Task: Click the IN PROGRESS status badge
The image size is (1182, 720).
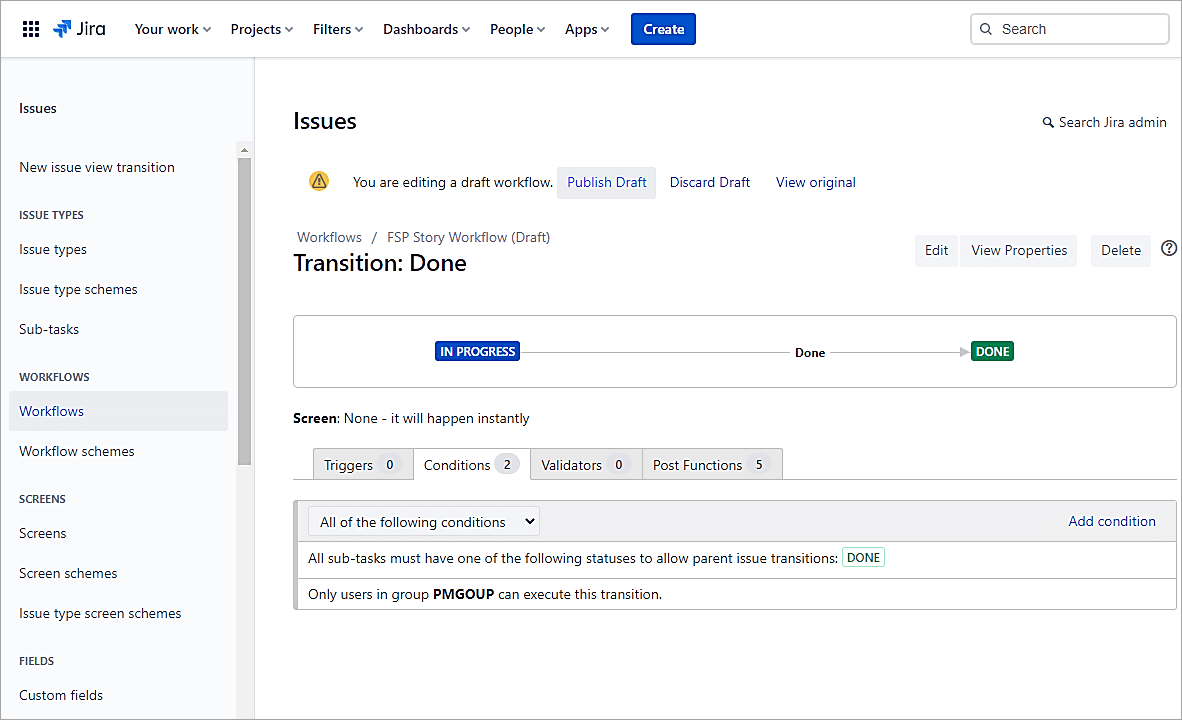Action: coord(477,352)
